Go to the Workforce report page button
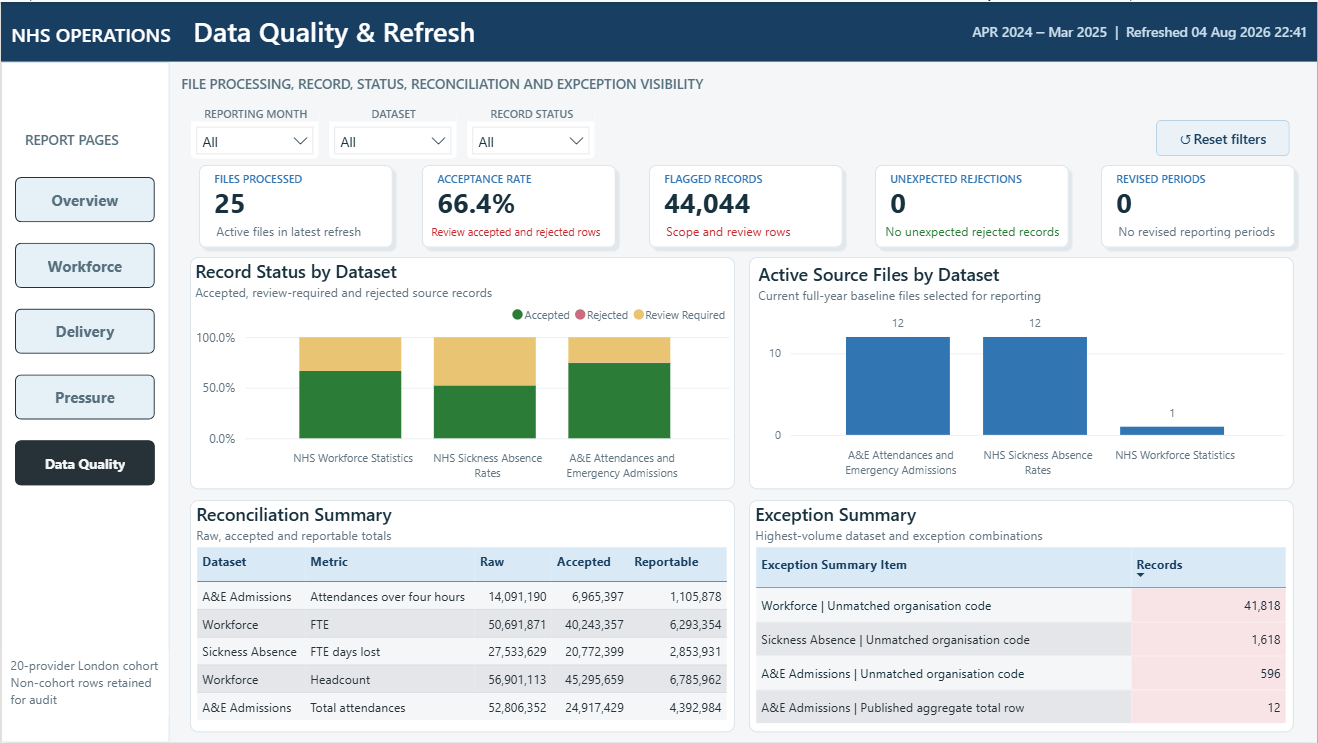1318x743 pixels. (x=85, y=266)
